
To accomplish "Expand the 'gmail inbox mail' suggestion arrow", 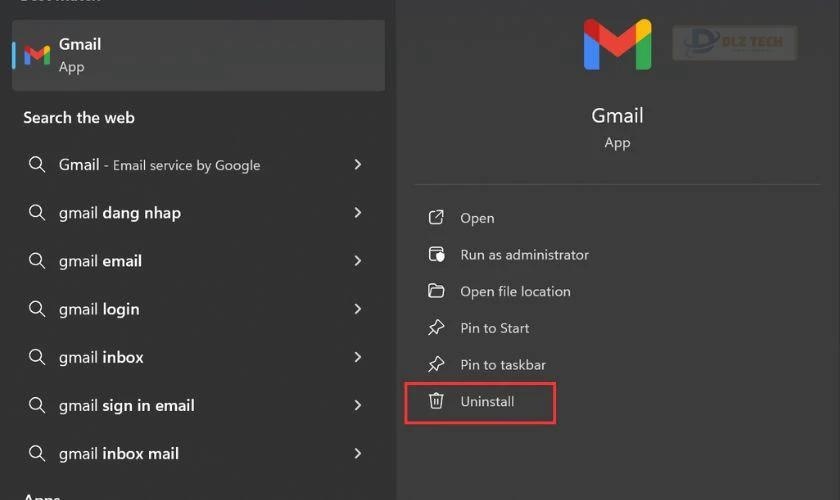I will 358,454.
